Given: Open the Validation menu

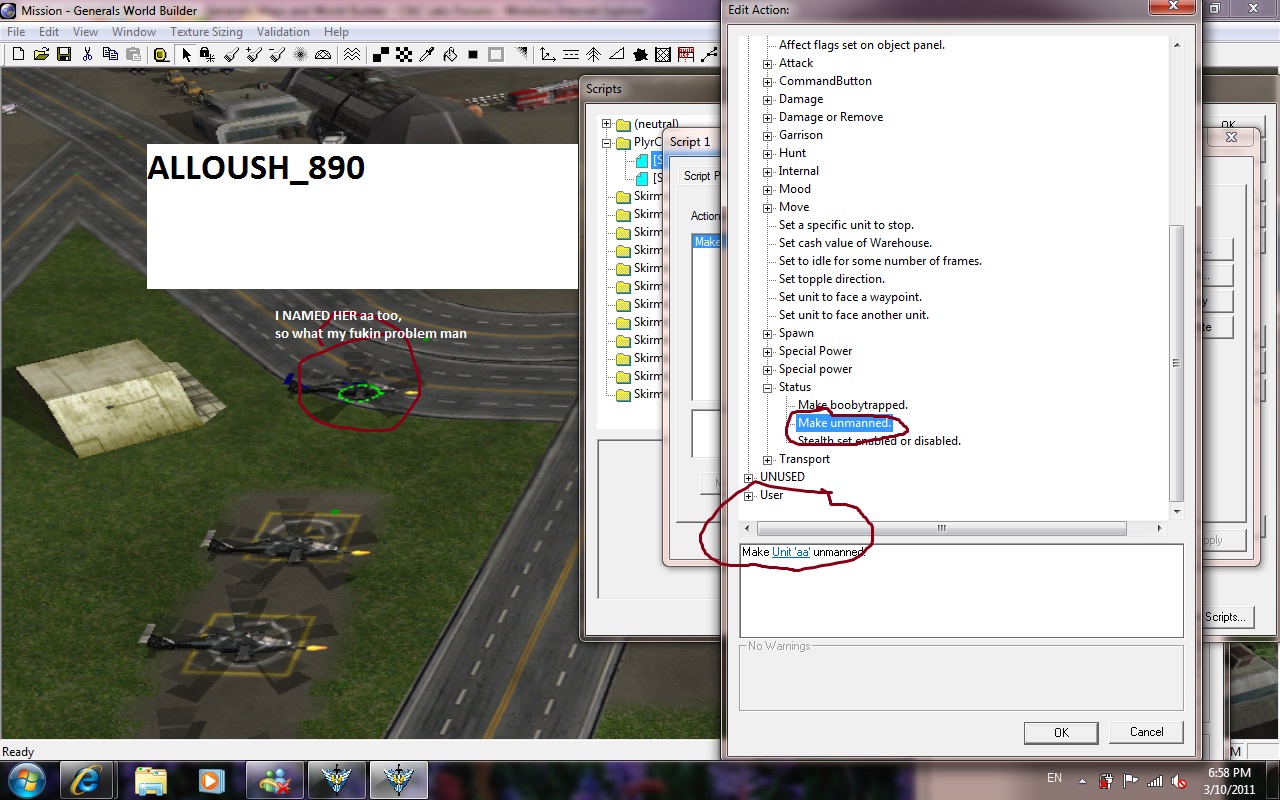Looking at the screenshot, I should point(283,32).
